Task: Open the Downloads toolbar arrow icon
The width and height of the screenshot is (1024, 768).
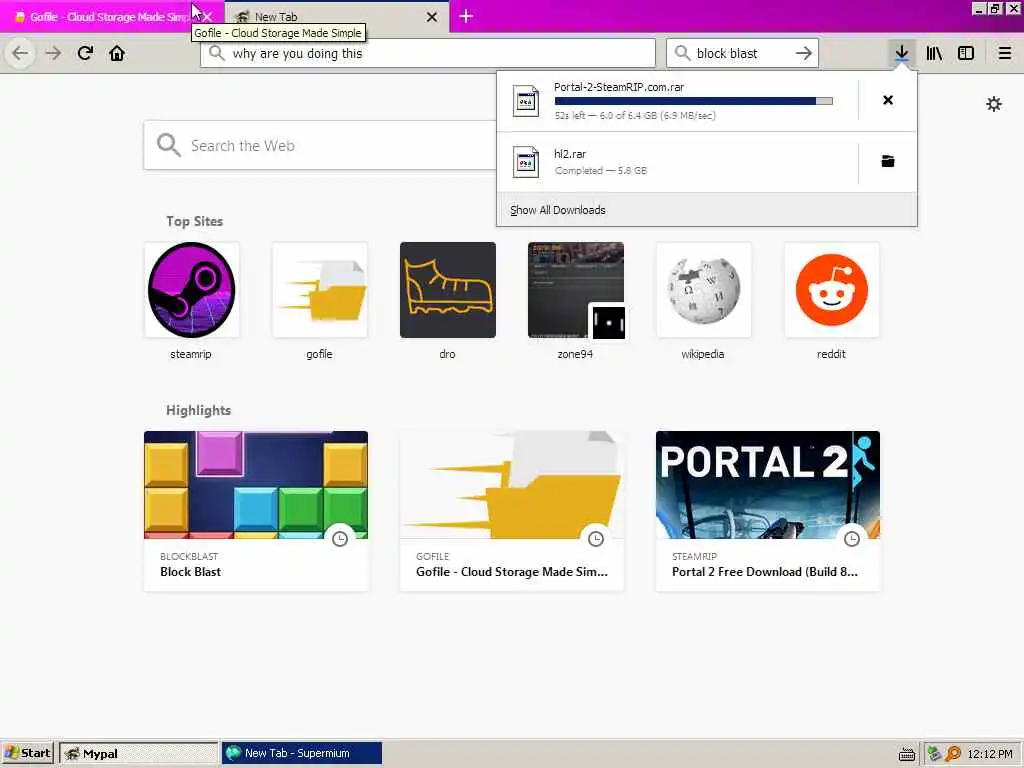Action: coord(901,53)
